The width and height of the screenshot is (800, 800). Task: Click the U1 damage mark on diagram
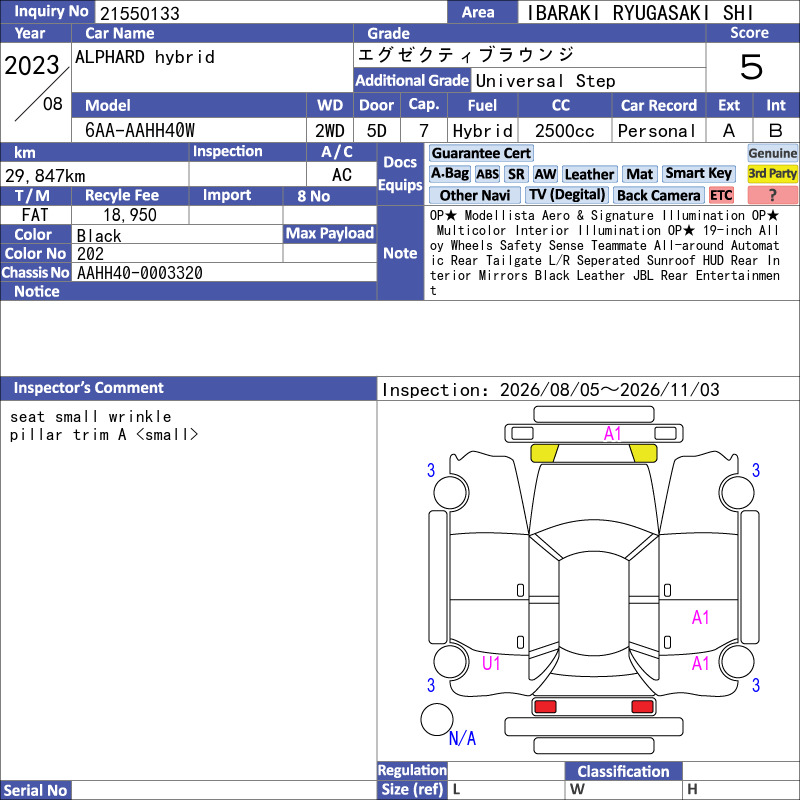491,663
